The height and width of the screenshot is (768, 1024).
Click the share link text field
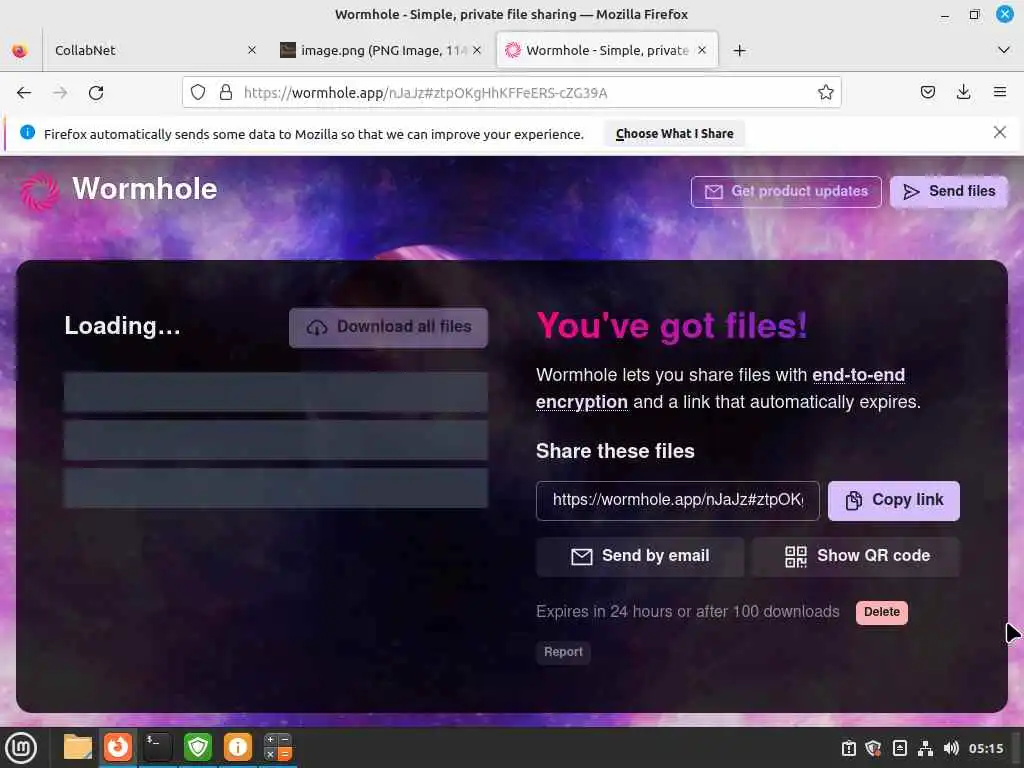pyautogui.click(x=677, y=500)
